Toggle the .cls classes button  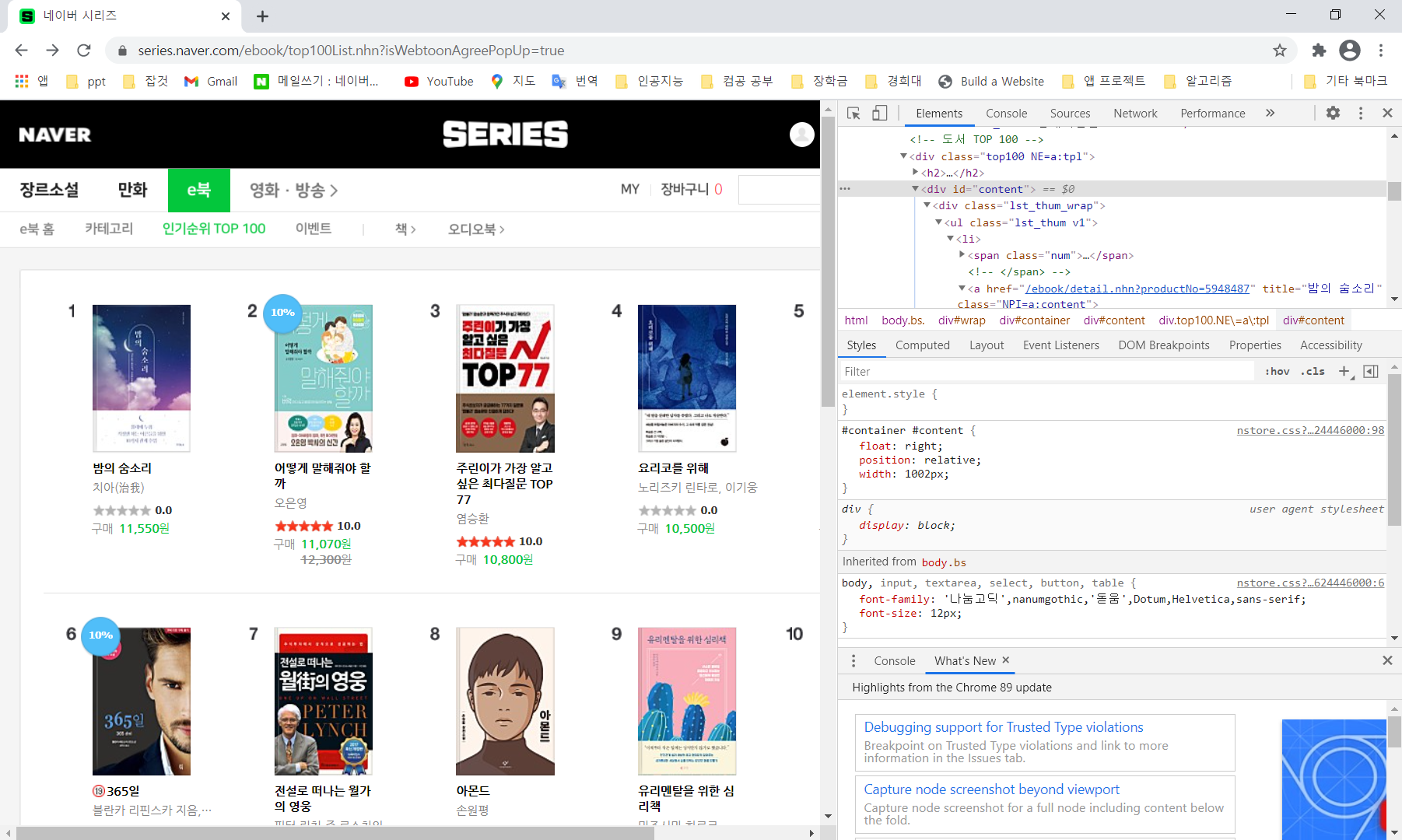click(x=1313, y=372)
